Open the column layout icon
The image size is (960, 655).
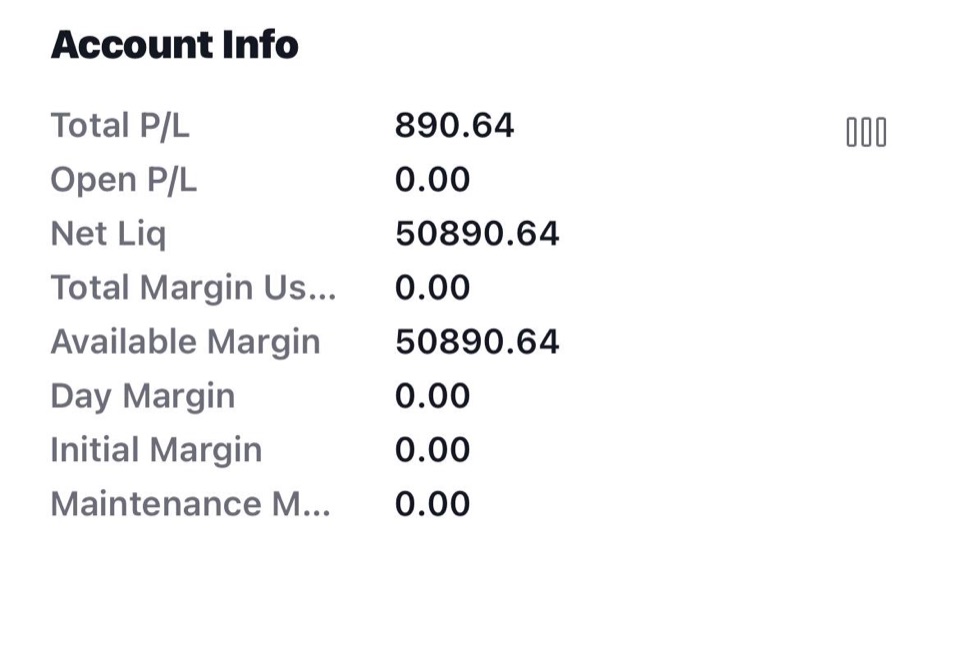click(866, 132)
